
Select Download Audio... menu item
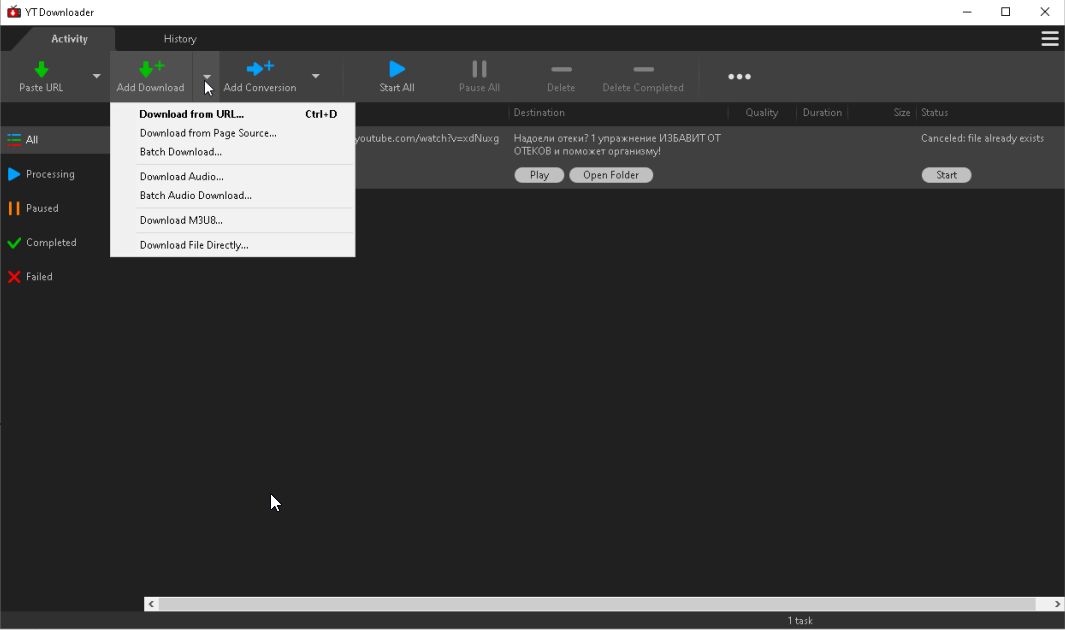232,177
